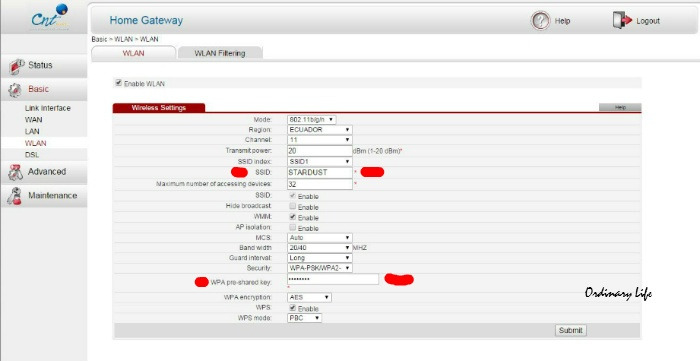Click the Help question mark icon
The image size is (700, 361).
point(540,21)
